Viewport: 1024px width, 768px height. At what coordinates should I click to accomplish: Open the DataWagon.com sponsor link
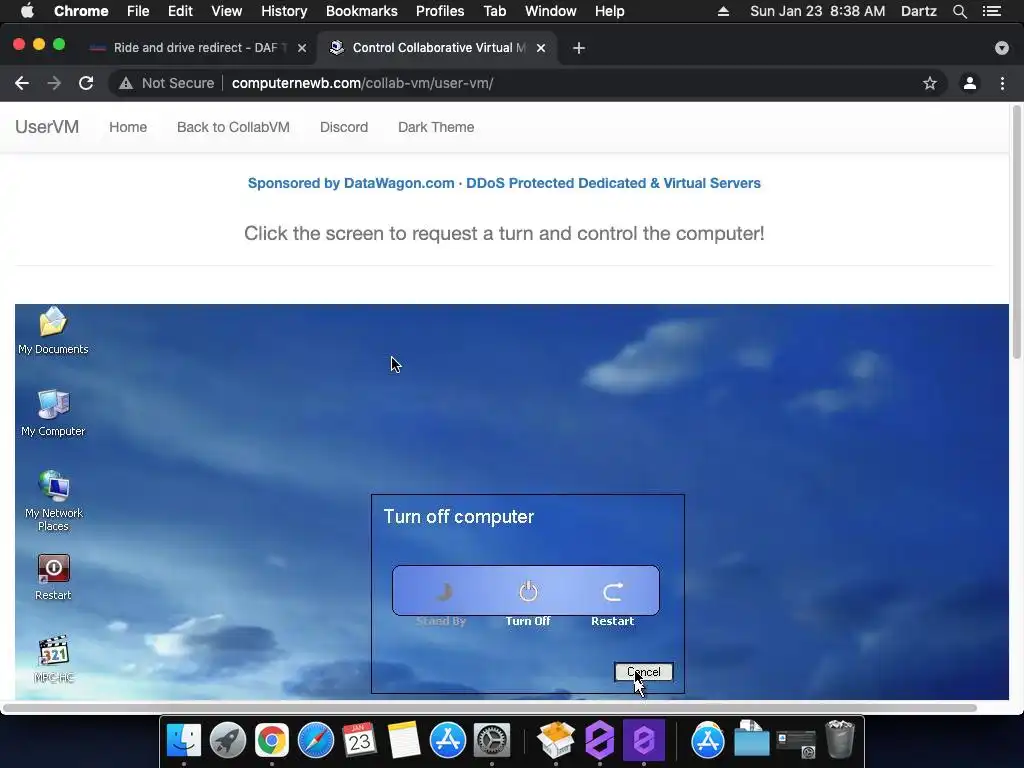coord(504,183)
